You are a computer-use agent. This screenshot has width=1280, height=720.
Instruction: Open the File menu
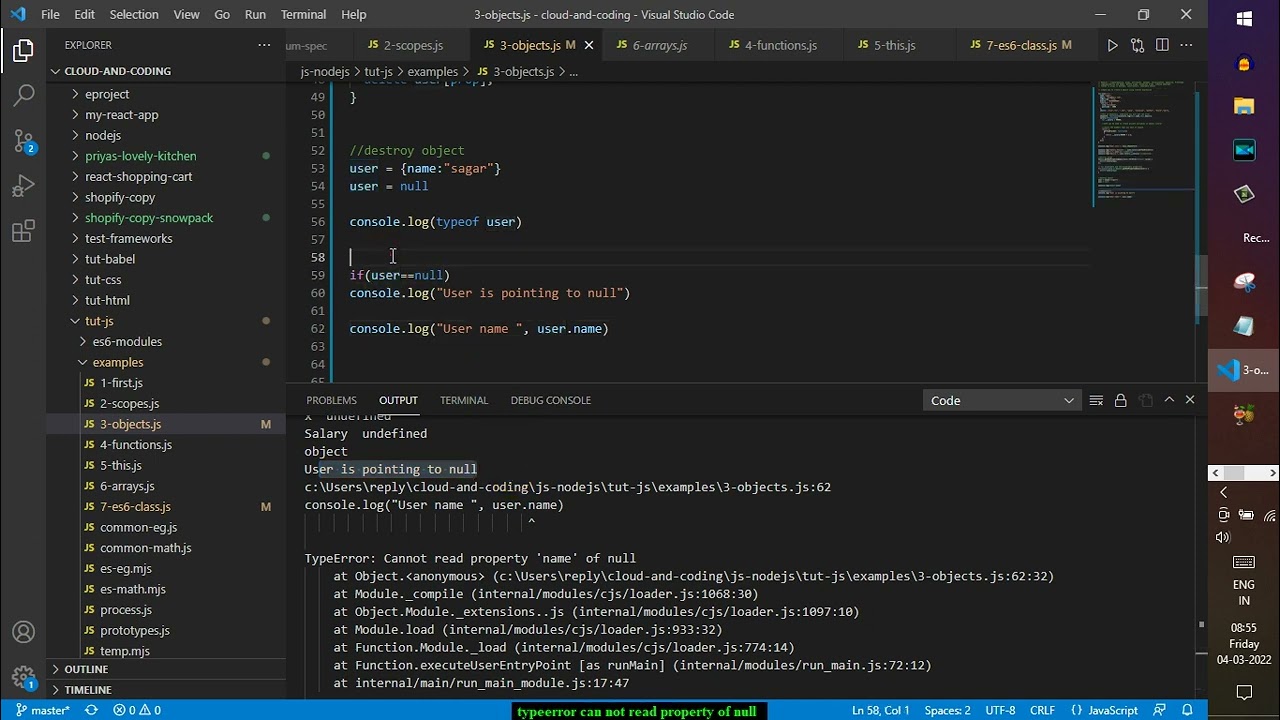click(x=50, y=14)
